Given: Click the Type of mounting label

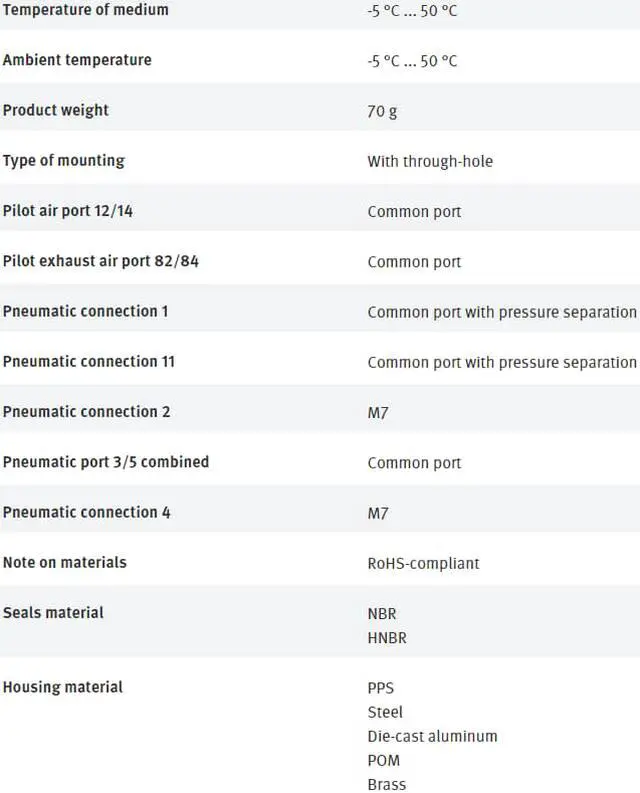Looking at the screenshot, I should point(63,160).
